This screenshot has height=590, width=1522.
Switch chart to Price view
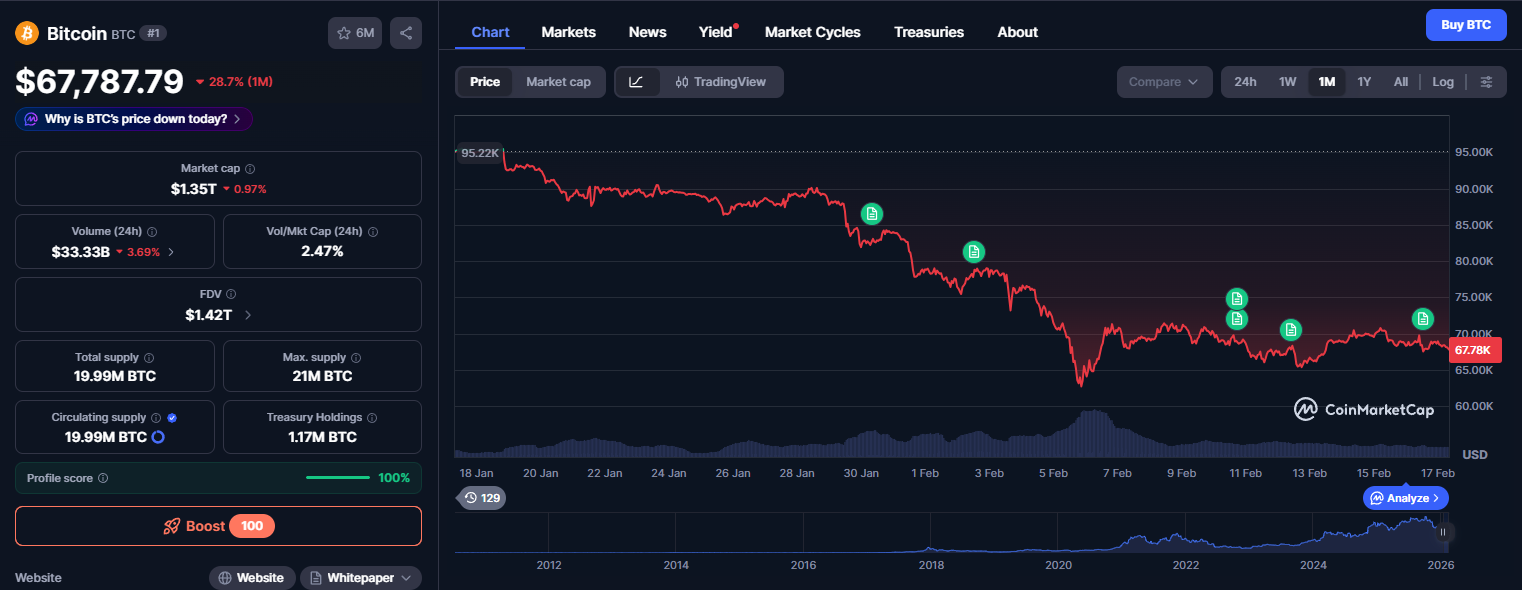point(485,82)
